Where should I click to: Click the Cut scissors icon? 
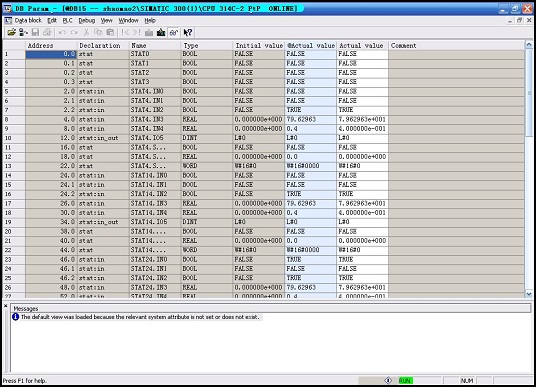pos(86,32)
